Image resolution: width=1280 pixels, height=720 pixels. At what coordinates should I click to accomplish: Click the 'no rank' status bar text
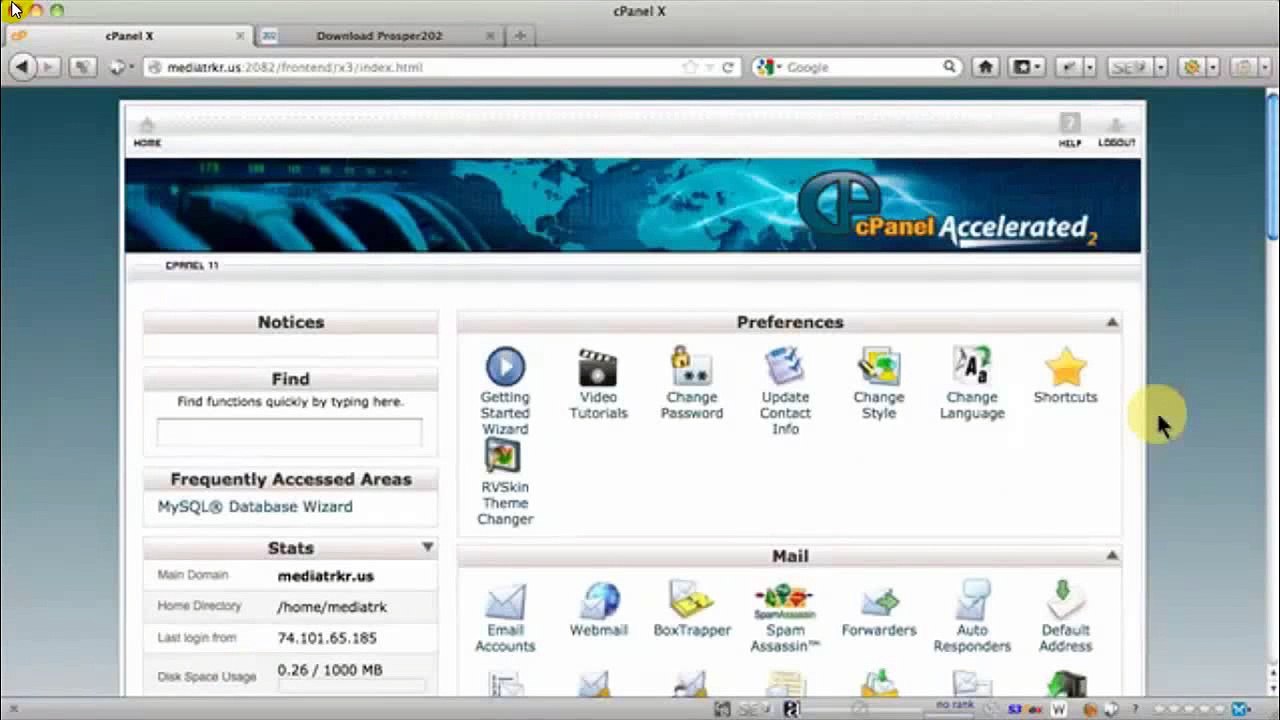click(x=955, y=705)
